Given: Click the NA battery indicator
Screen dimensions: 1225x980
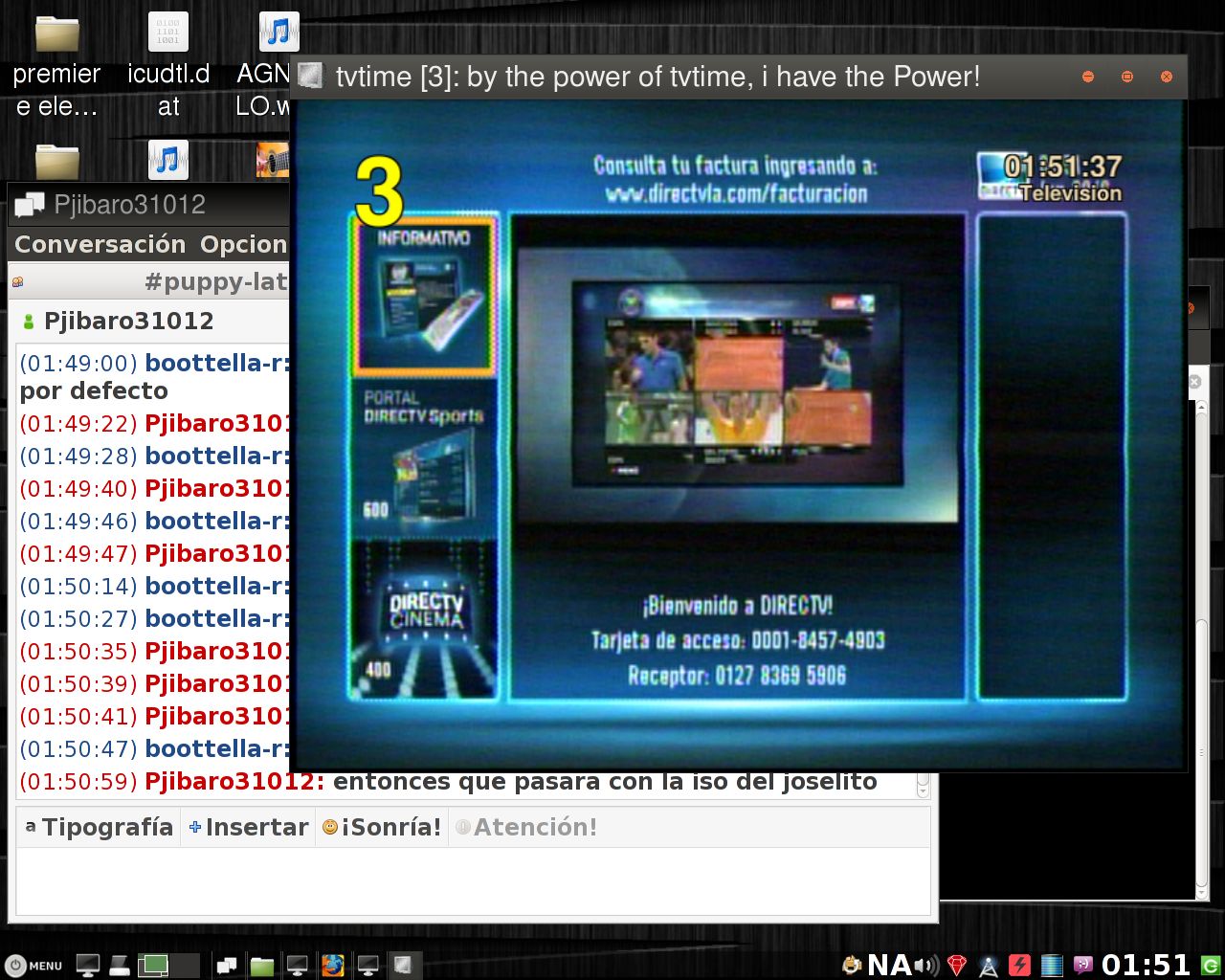Looking at the screenshot, I should click(889, 965).
